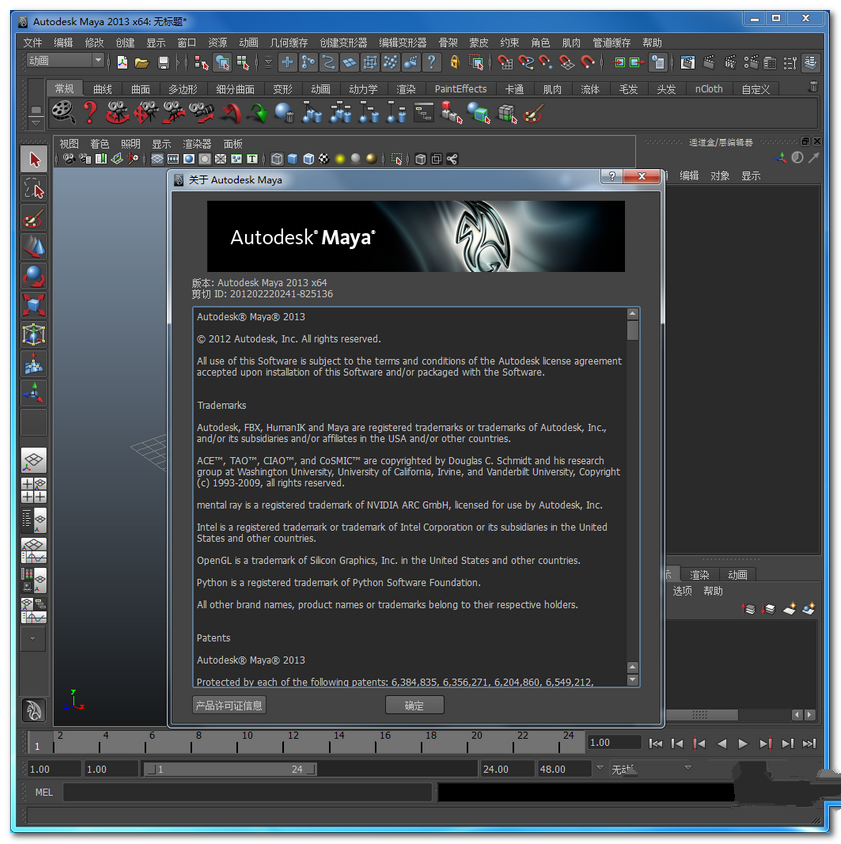The width and height of the screenshot is (841, 844).
Task: Toggle select by component type mode icon
Action: click(x=243, y=63)
